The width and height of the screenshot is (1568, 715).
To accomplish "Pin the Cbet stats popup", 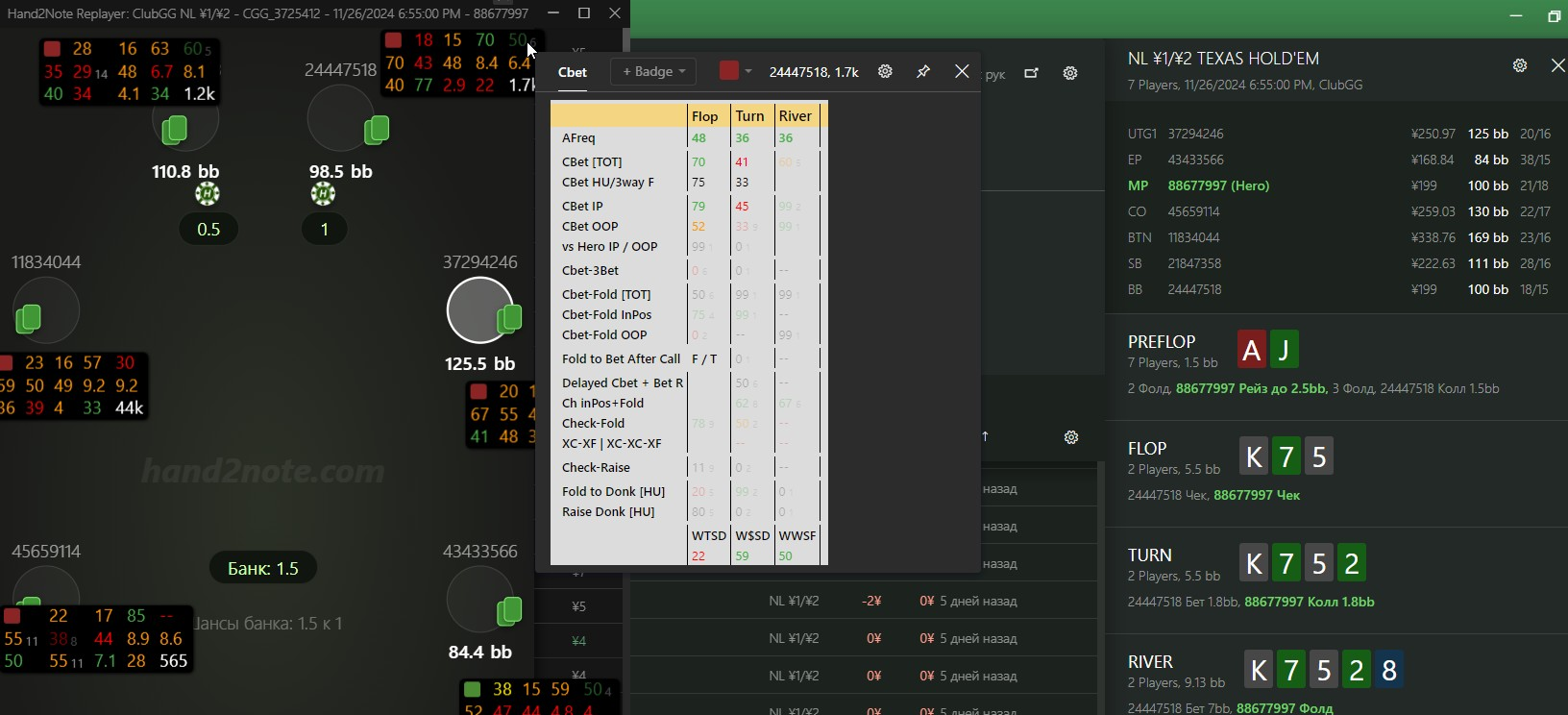I will (x=923, y=71).
